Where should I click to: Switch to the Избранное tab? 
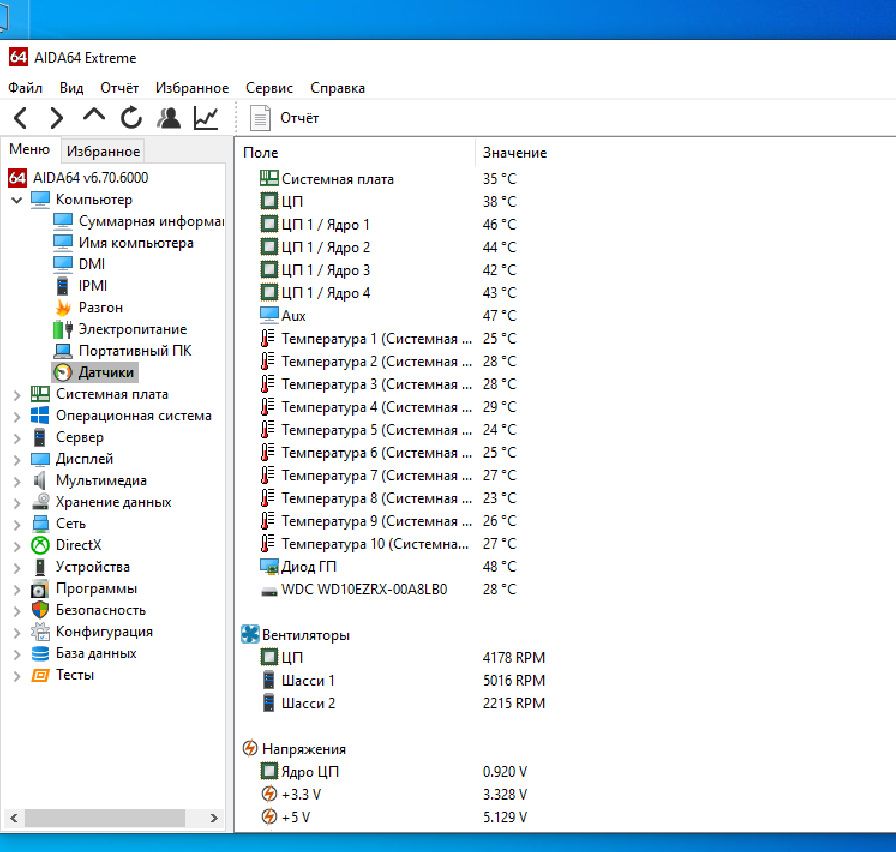click(x=103, y=151)
